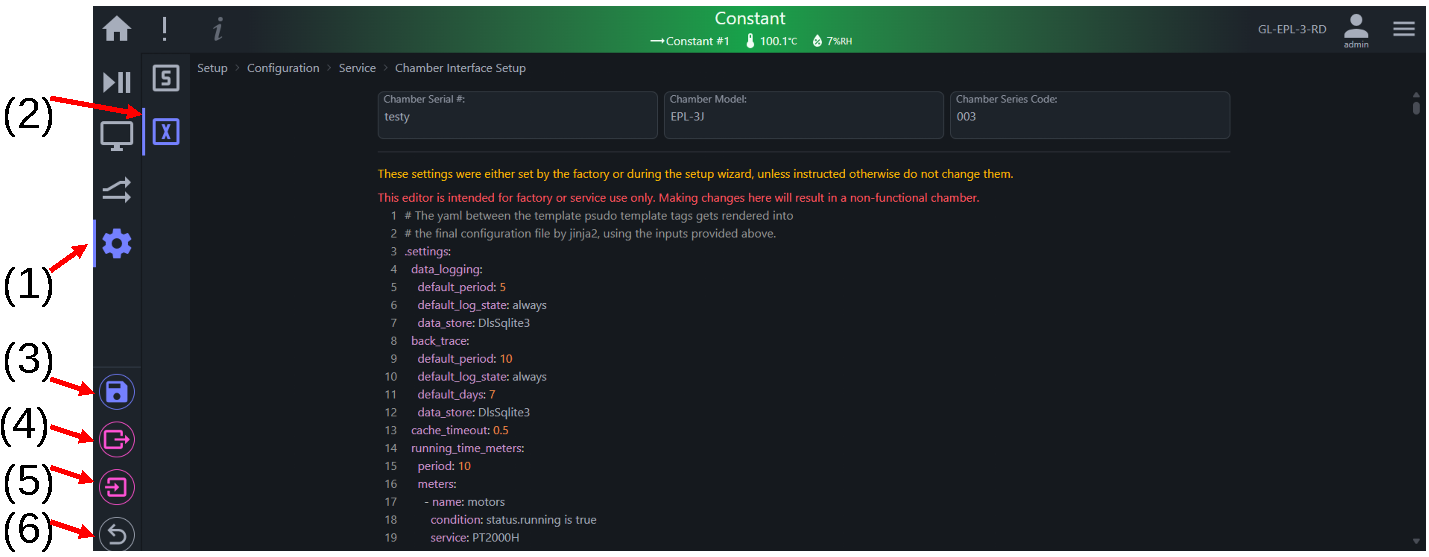Open the admin user account icon

1356,30
